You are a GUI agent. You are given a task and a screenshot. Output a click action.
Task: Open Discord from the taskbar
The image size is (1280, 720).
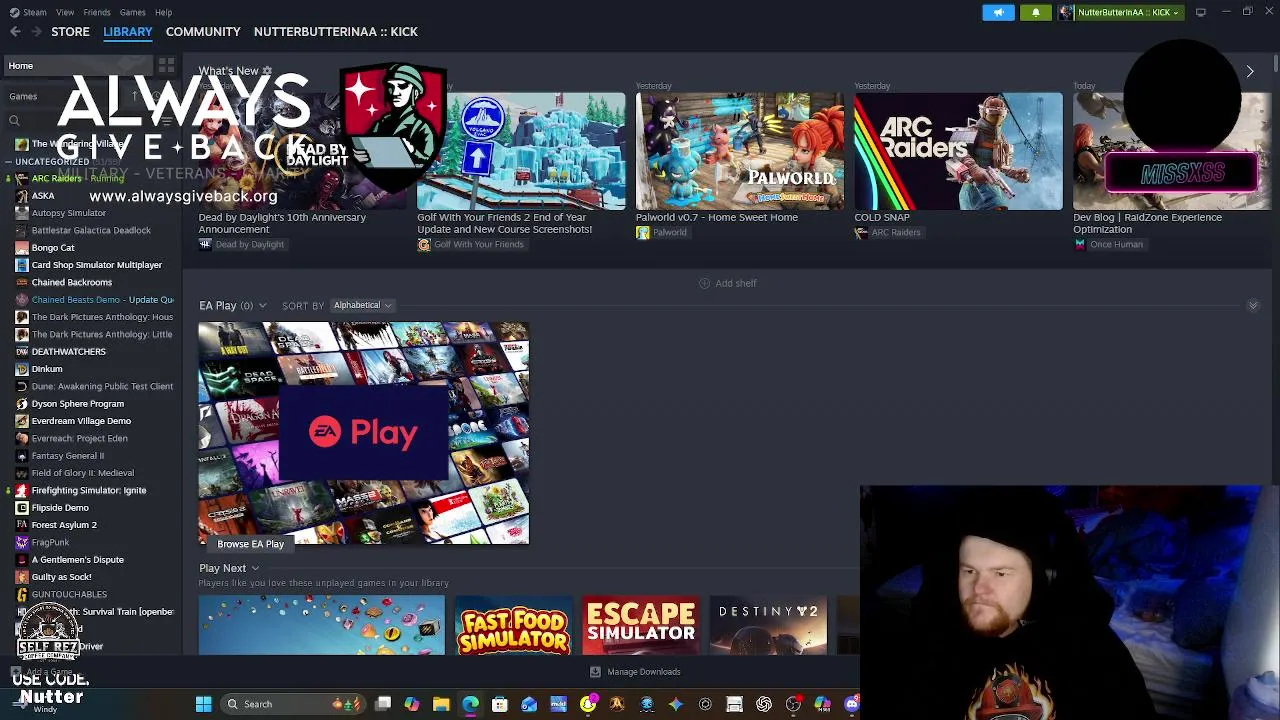[852, 704]
